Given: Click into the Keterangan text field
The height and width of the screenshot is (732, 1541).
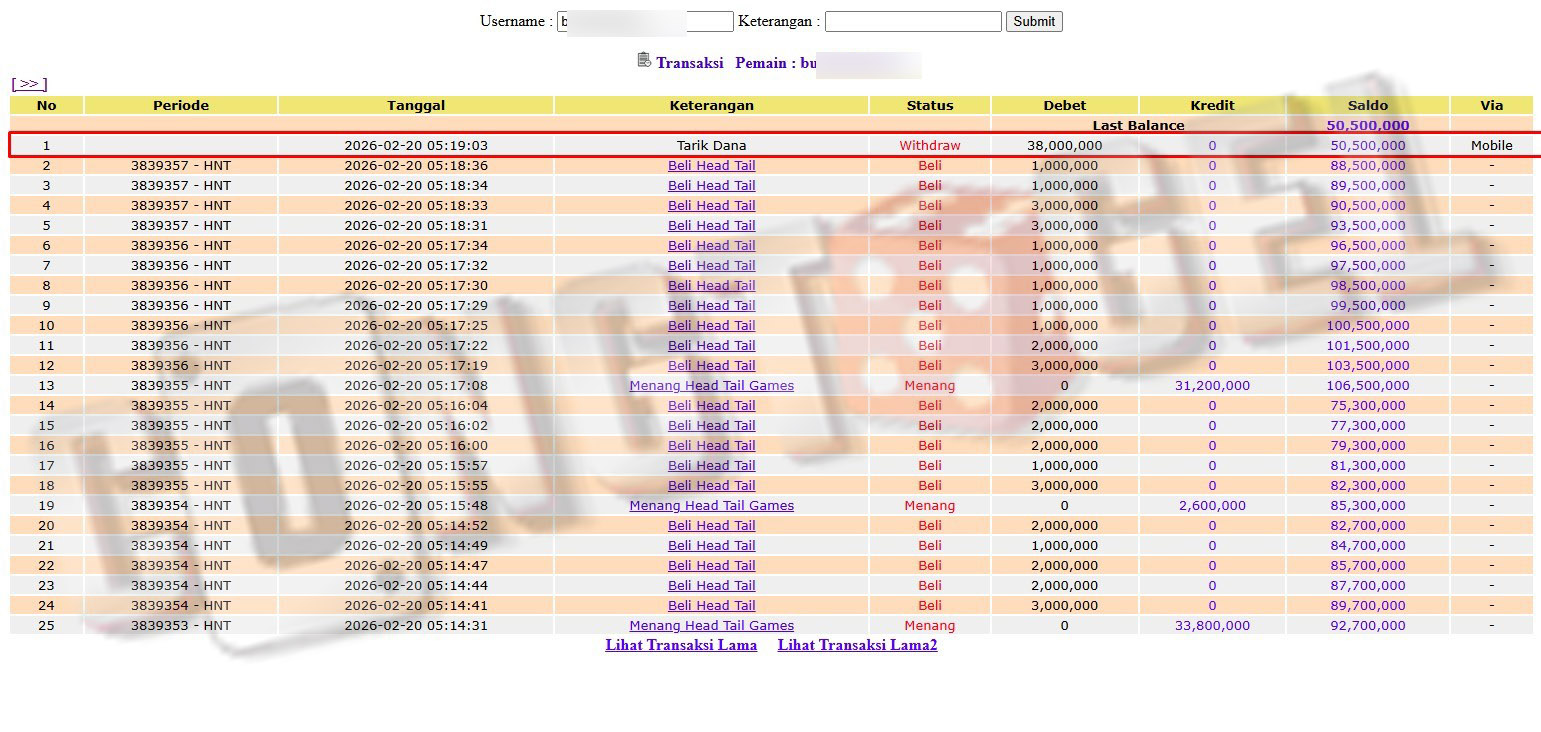Looking at the screenshot, I should point(912,21).
